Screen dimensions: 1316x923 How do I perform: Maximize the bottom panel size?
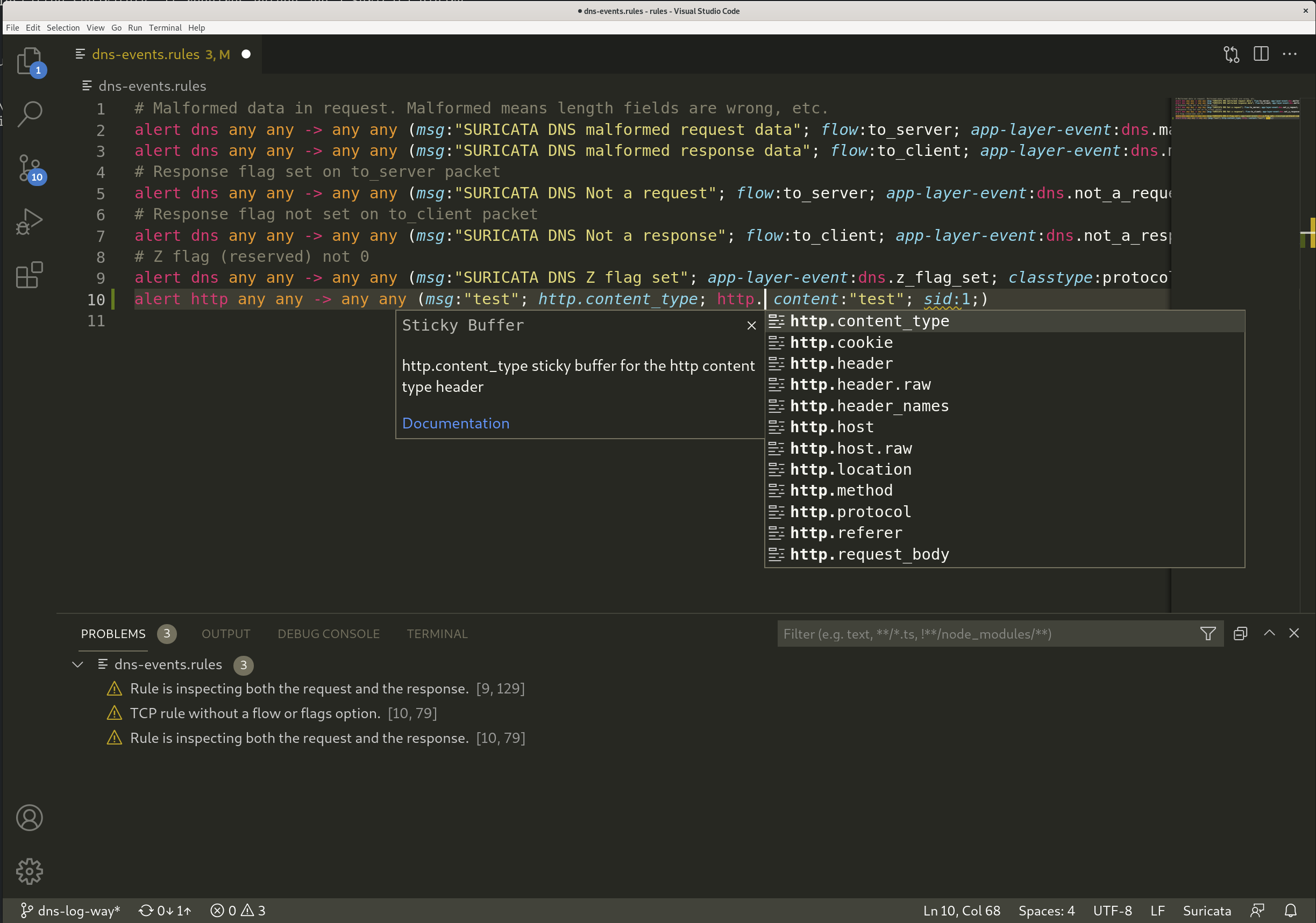pos(1269,633)
